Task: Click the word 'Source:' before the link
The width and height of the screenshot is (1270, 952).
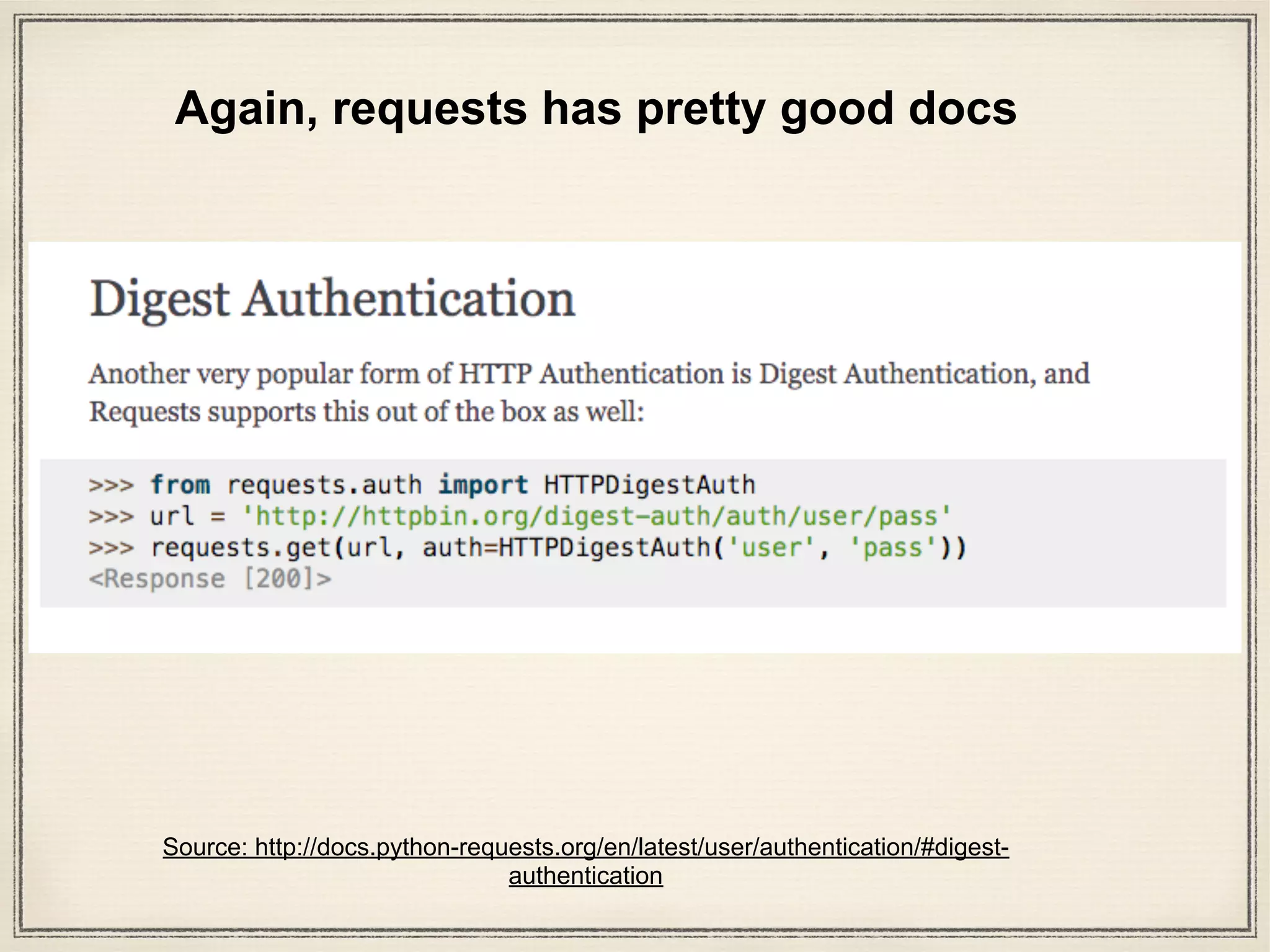Action: [205, 847]
